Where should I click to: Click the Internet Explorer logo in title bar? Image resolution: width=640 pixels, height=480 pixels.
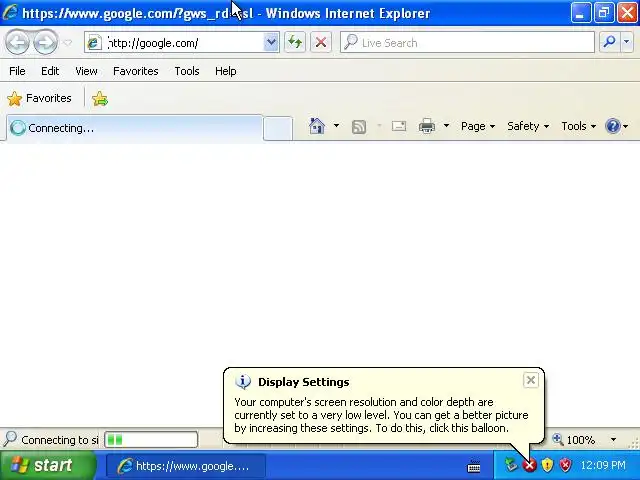10,13
